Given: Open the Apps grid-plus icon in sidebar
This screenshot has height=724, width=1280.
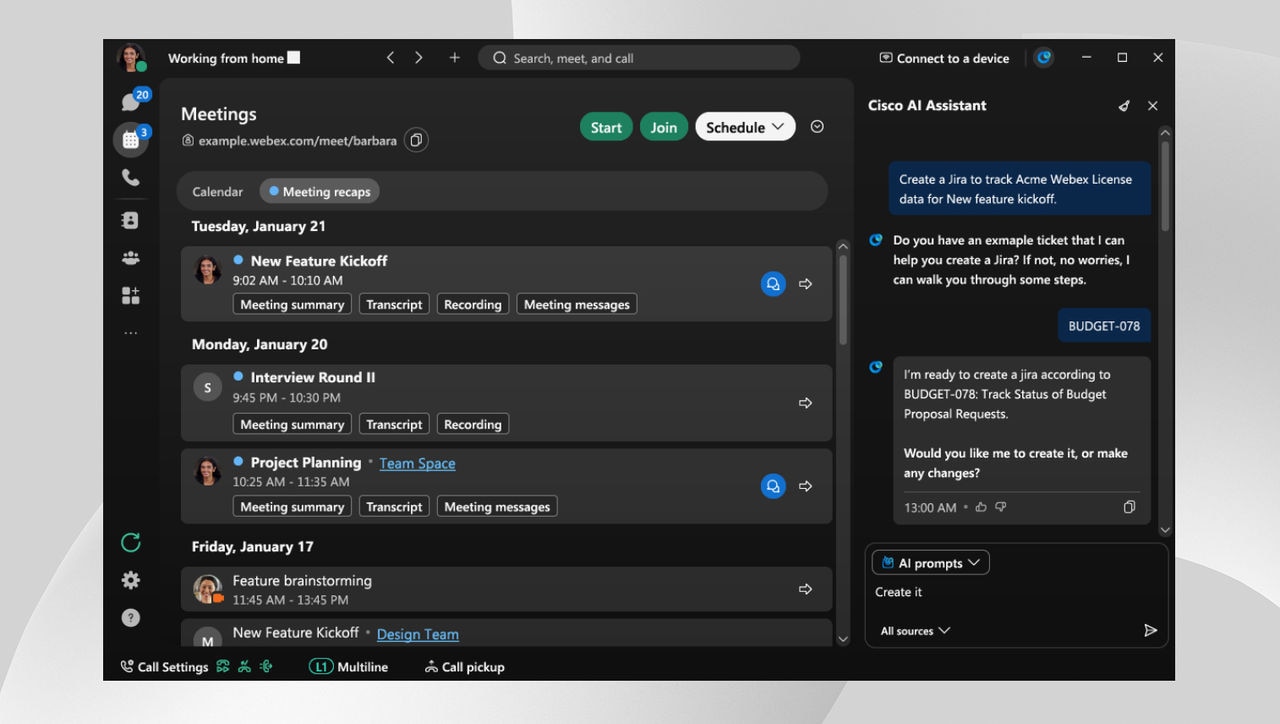Looking at the screenshot, I should (x=131, y=296).
